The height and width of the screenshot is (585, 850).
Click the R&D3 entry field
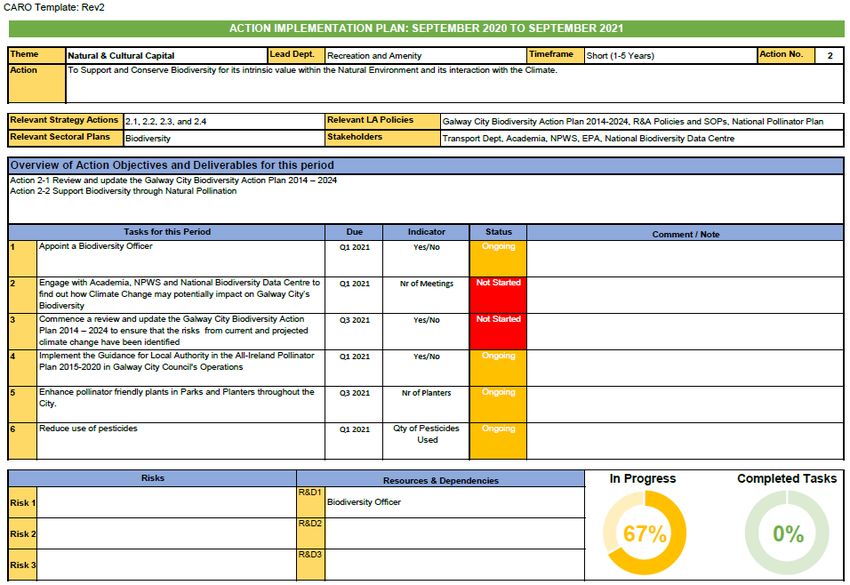point(454,564)
